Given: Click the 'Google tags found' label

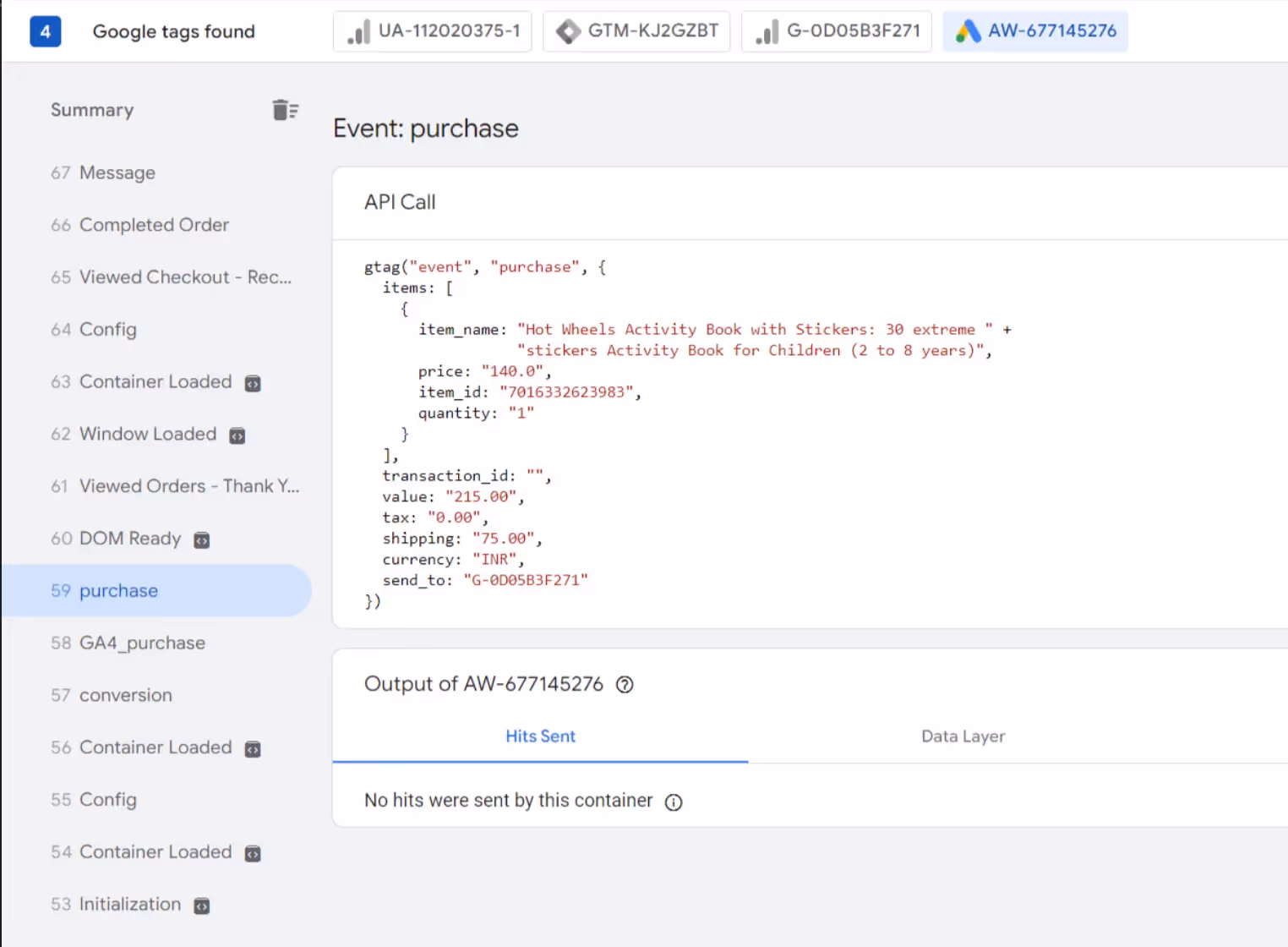Looking at the screenshot, I should 173,31.
